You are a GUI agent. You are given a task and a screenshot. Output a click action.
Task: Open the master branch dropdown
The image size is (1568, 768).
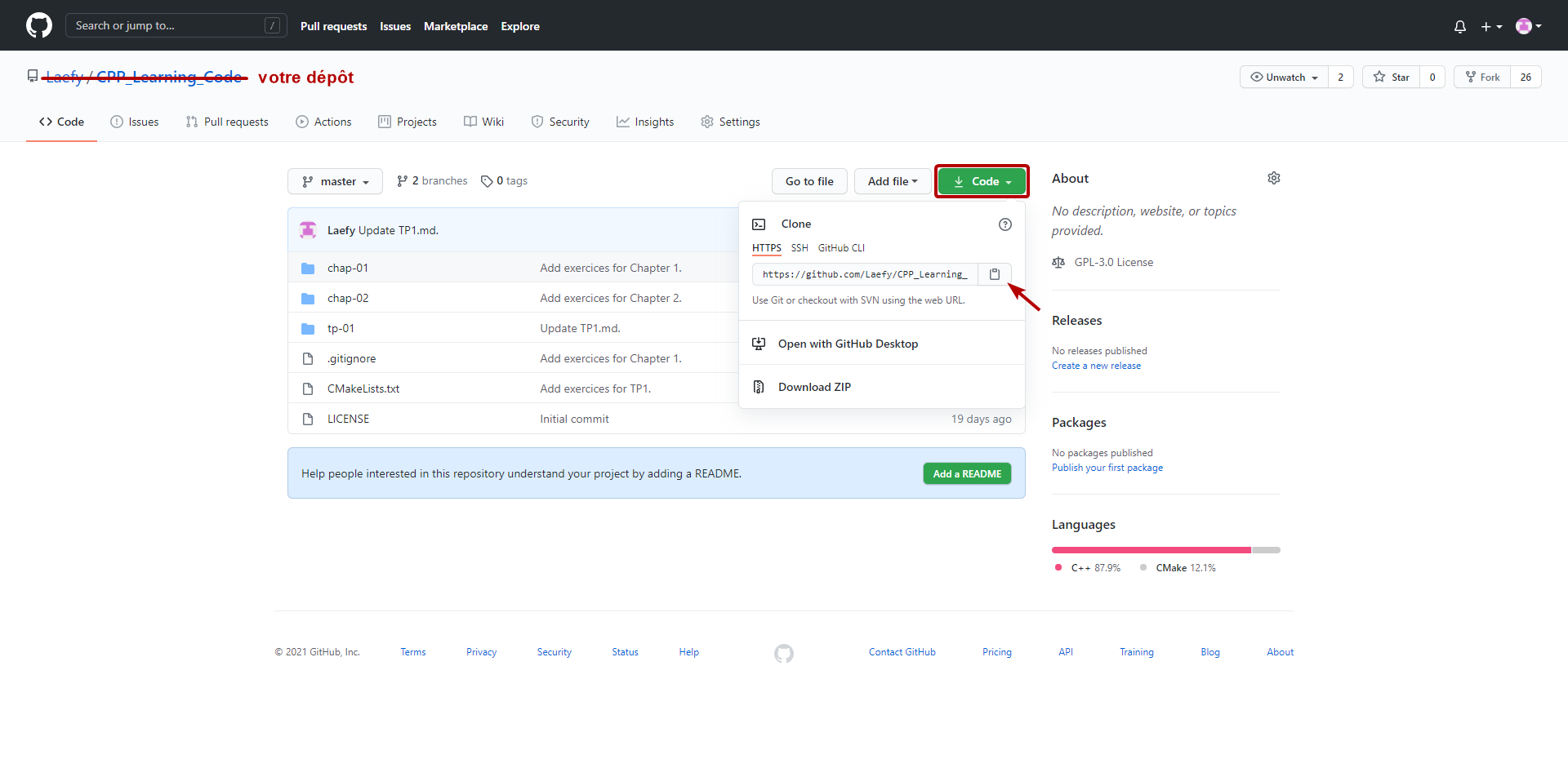point(335,181)
